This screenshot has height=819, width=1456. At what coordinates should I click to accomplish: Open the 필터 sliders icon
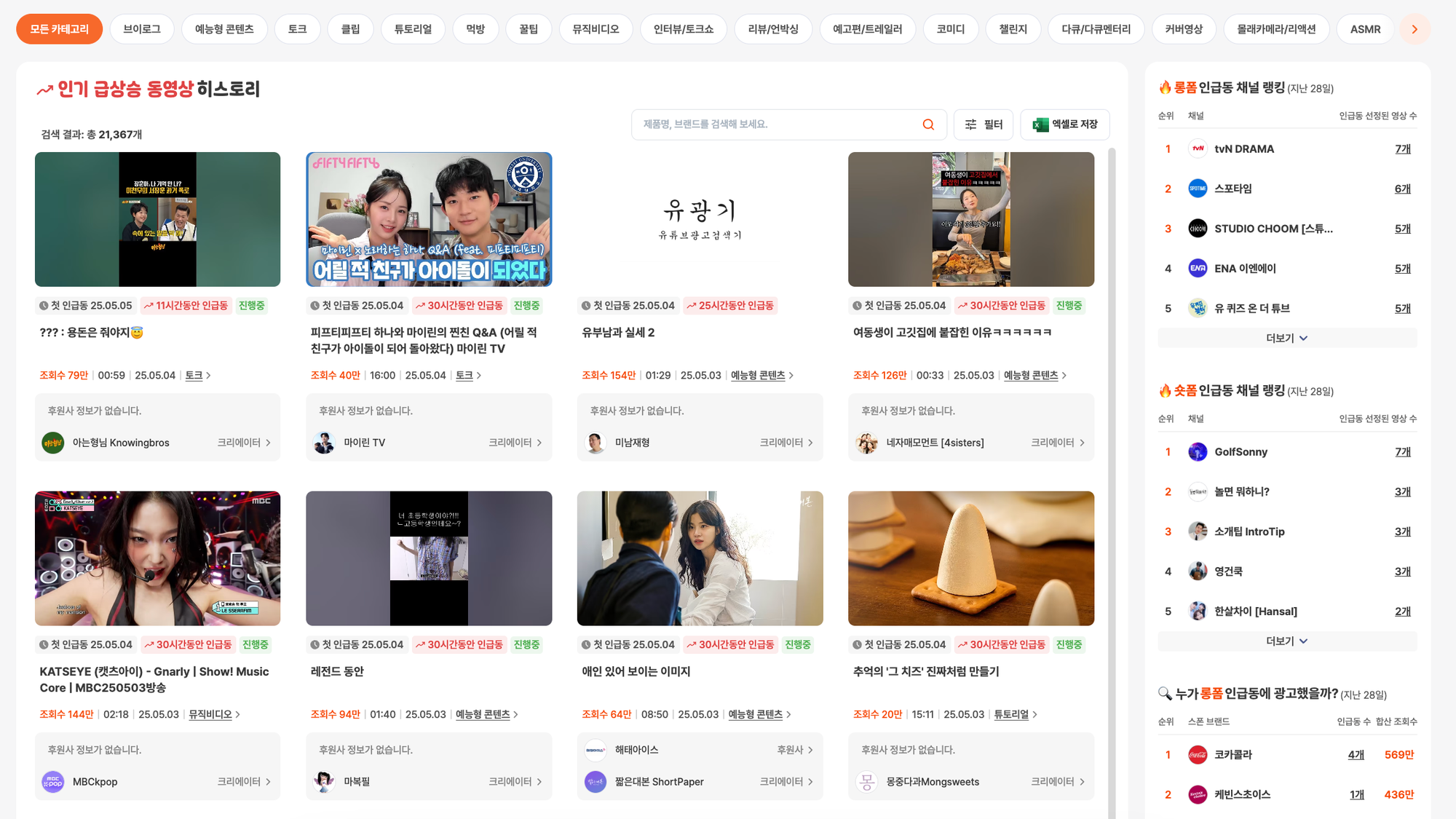970,124
